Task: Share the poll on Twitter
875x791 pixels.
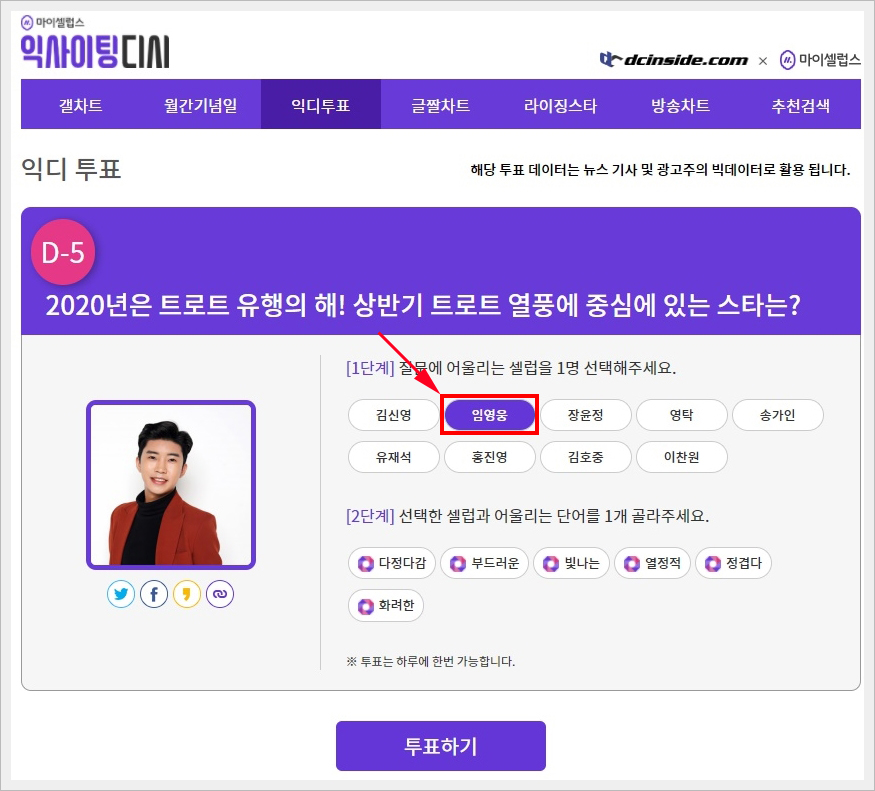Action: pos(121,594)
